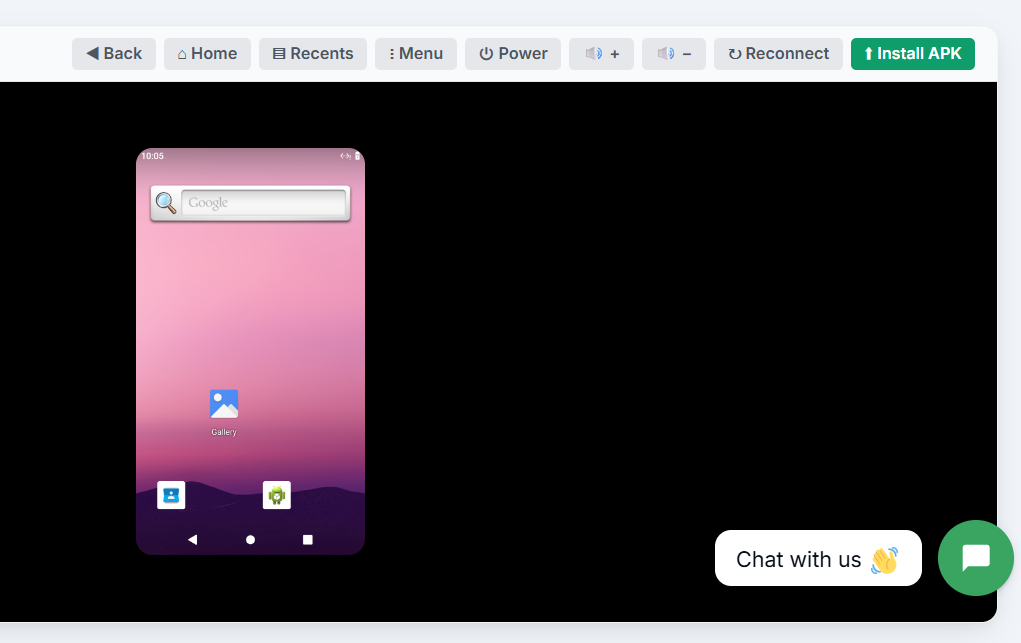Reconnect to the device
Image resolution: width=1021 pixels, height=643 pixels.
pos(778,53)
